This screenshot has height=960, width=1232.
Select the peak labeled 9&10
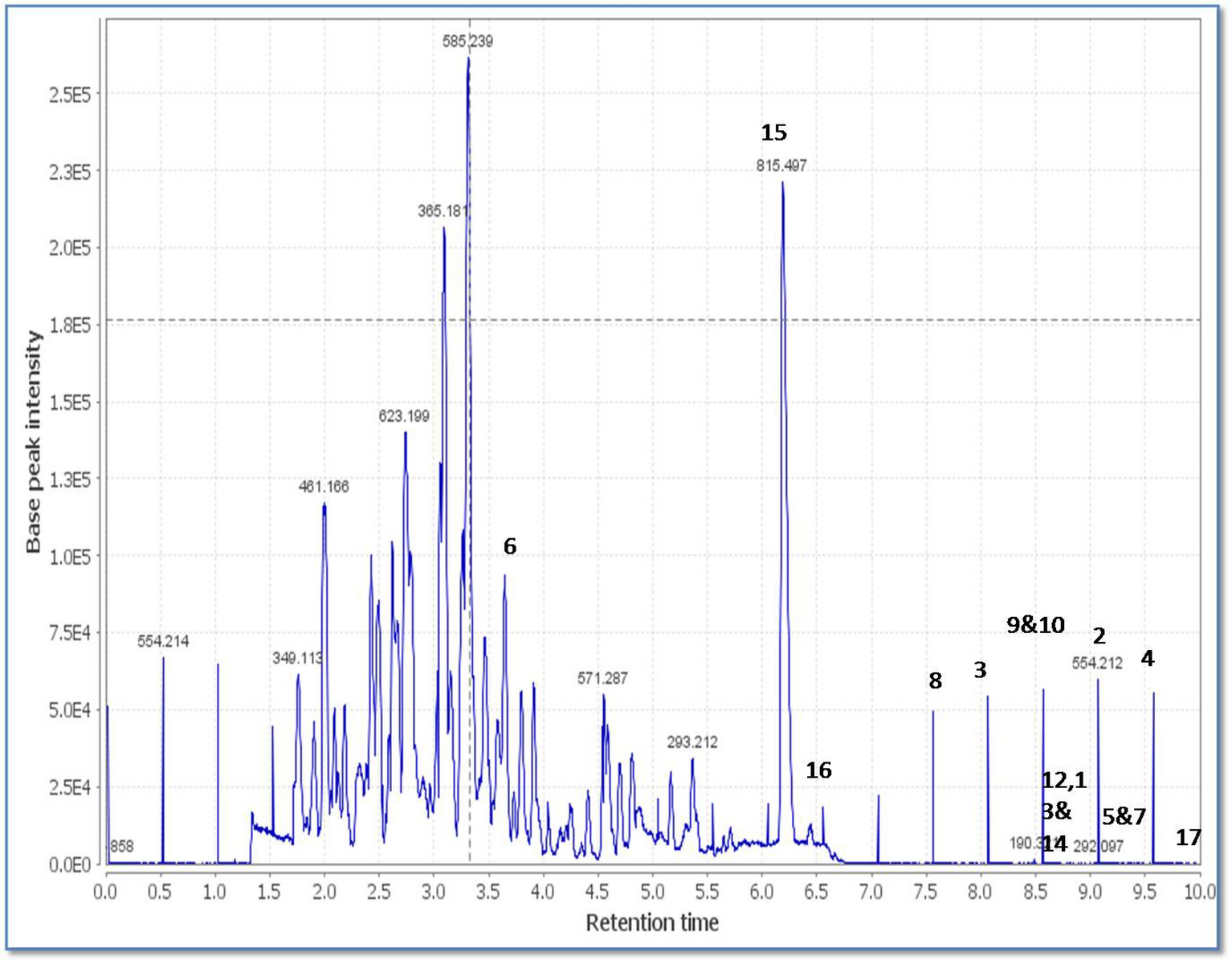click(x=1038, y=624)
